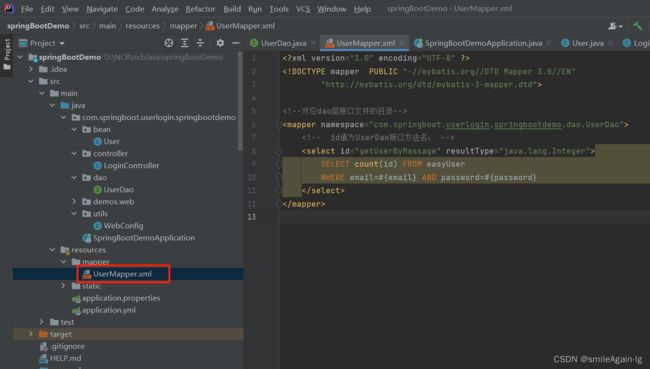Viewport: 650px width, 369px height.
Task: Open the Project panel settings gear
Action: [220, 43]
